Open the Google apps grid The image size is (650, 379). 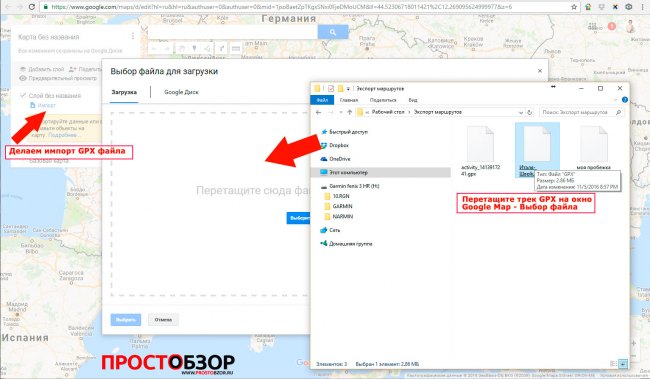[x=592, y=26]
